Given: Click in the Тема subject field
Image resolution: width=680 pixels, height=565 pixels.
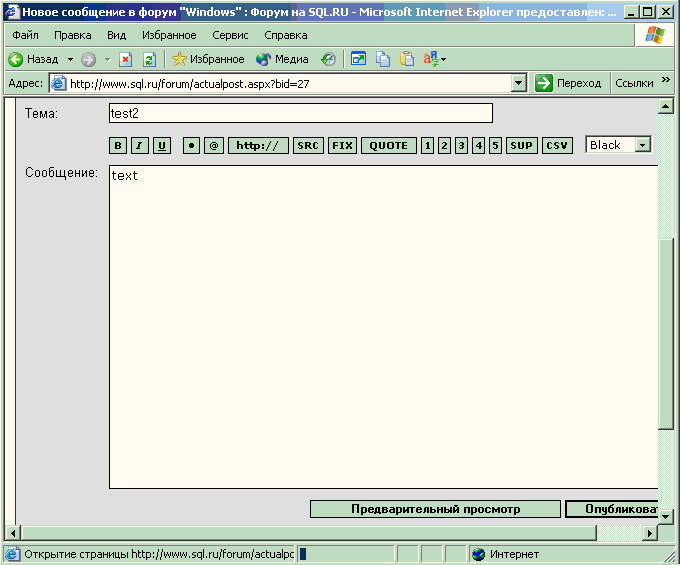Looking at the screenshot, I should click(x=300, y=113).
